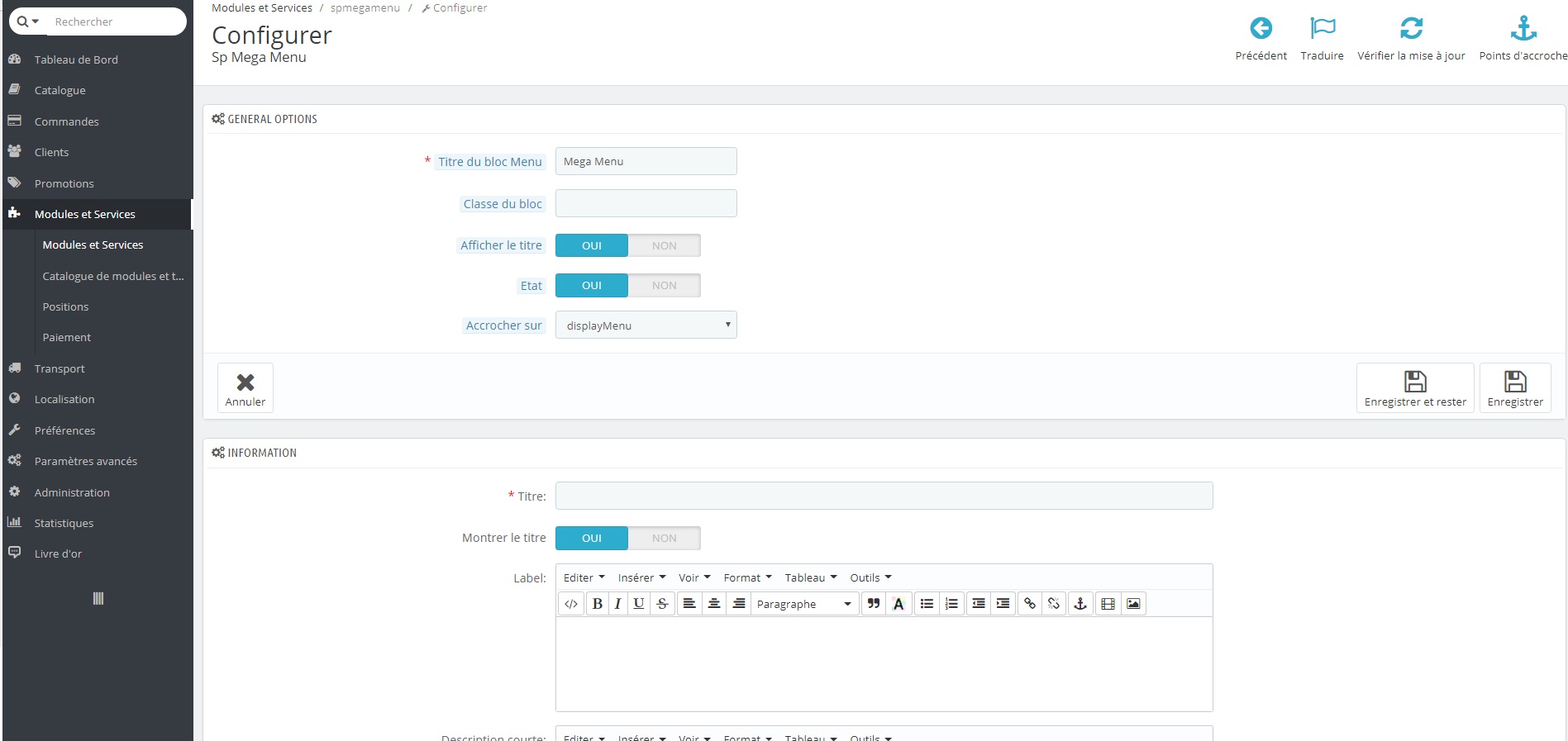Increase indent in Label editor

tap(1003, 604)
